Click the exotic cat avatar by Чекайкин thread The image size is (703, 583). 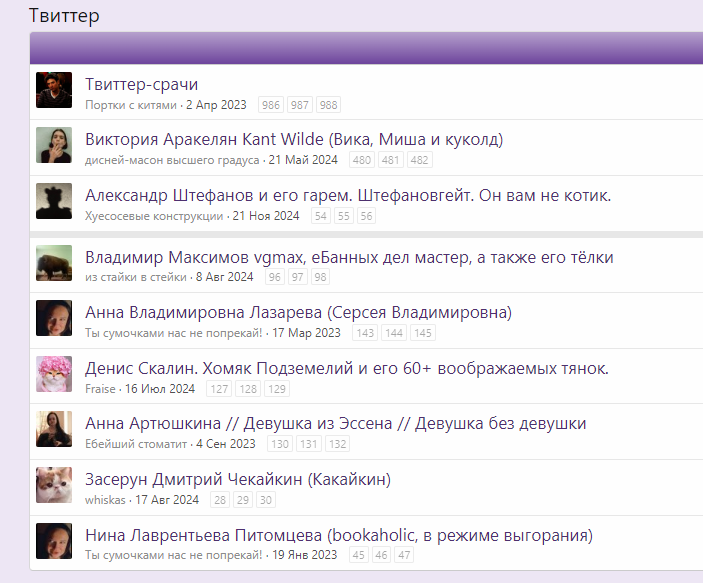tap(54, 485)
